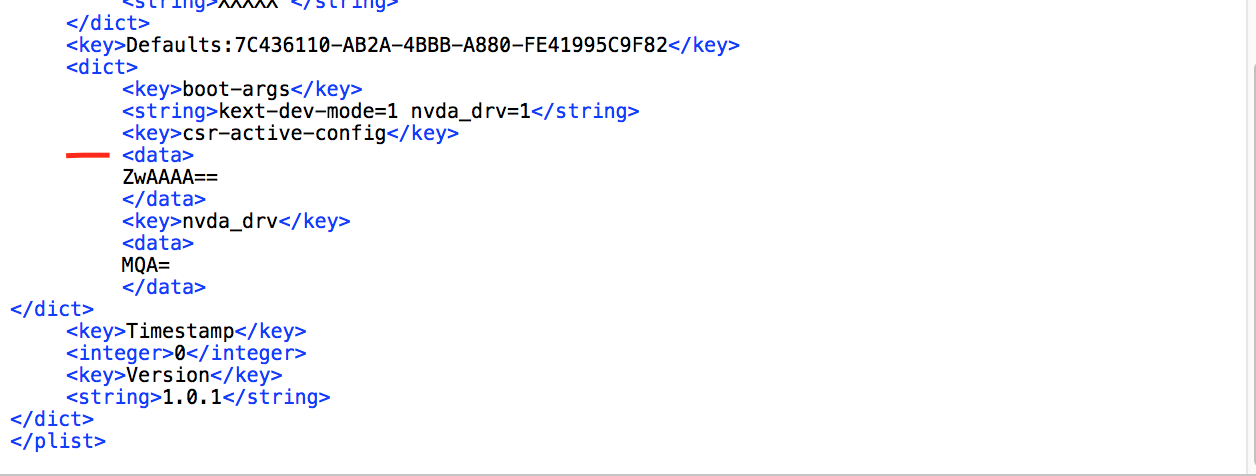Select the MQA= data value

pos(146,265)
